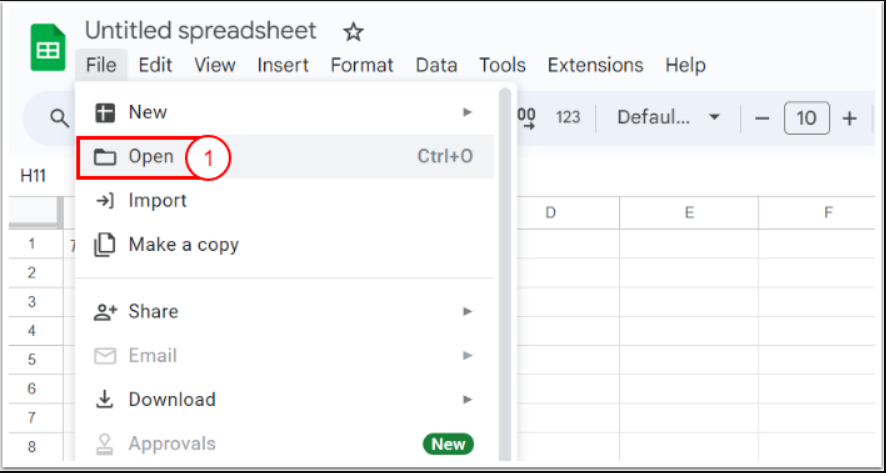Image resolution: width=886 pixels, height=473 pixels.
Task: Open the Default font dropdown
Action: [x=668, y=118]
